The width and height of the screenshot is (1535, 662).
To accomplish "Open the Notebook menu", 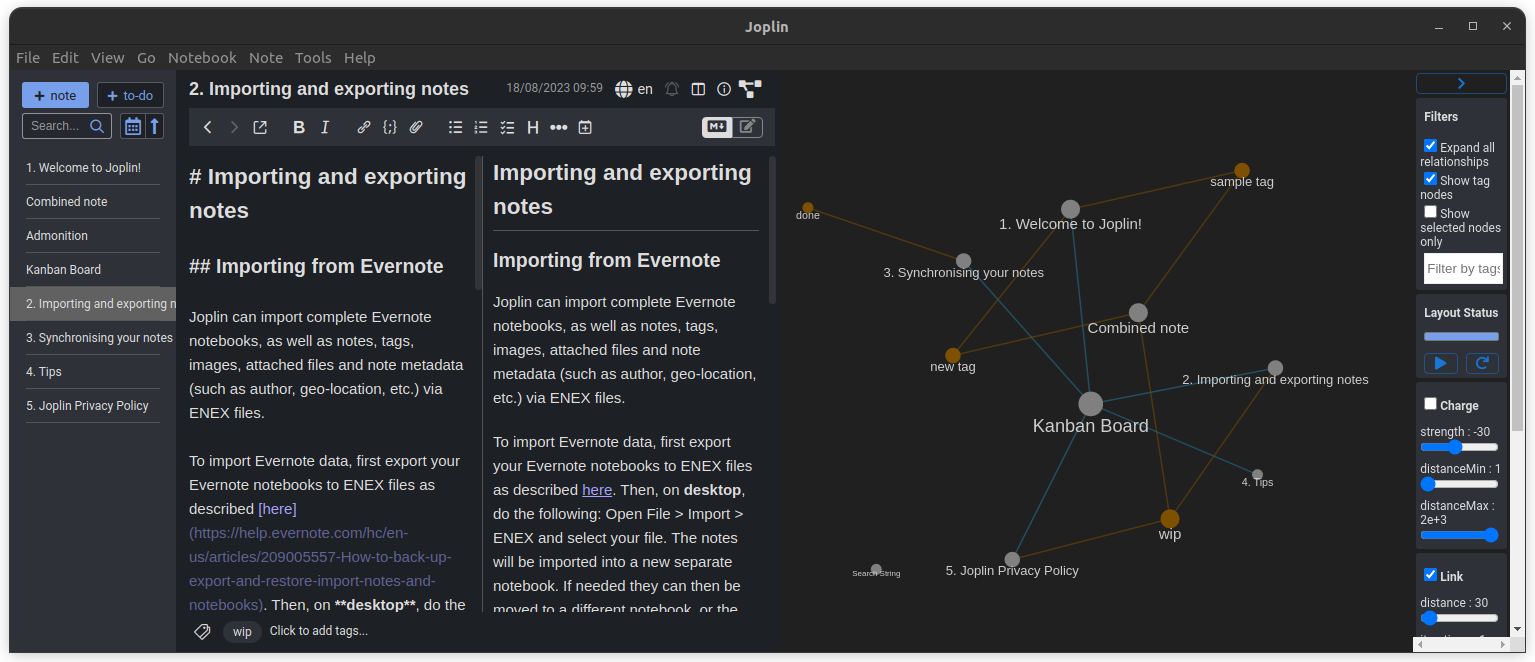I will (202, 58).
